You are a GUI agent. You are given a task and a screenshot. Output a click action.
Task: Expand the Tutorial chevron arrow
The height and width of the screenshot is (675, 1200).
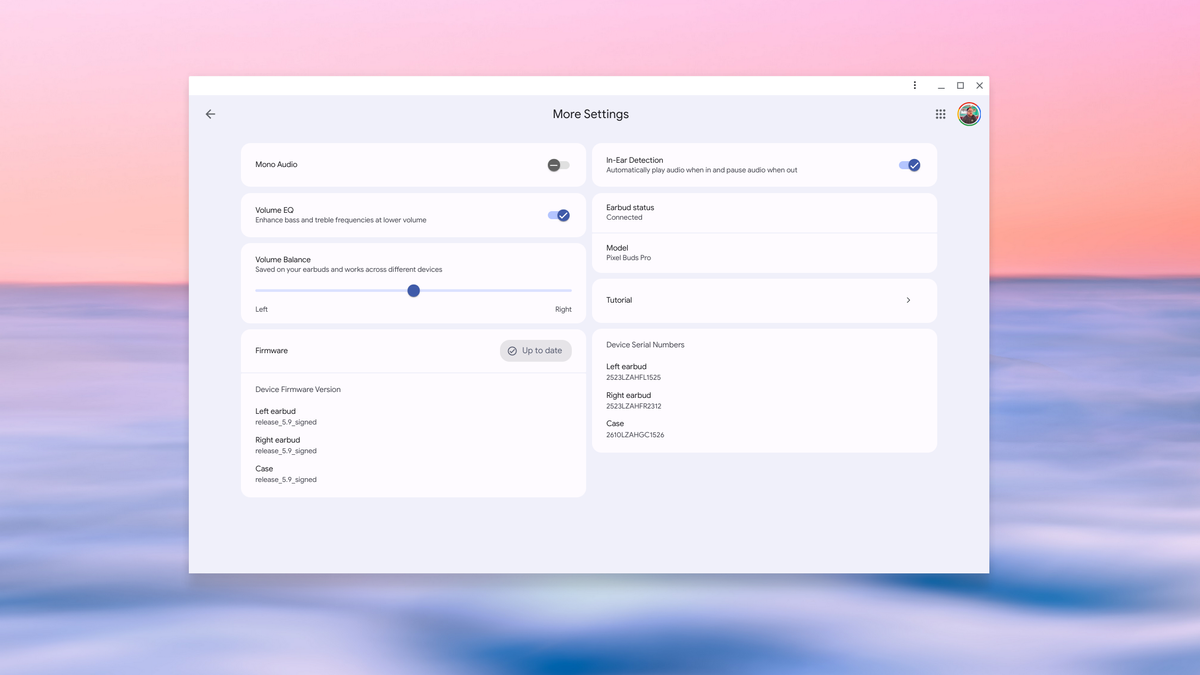pyautogui.click(x=908, y=300)
